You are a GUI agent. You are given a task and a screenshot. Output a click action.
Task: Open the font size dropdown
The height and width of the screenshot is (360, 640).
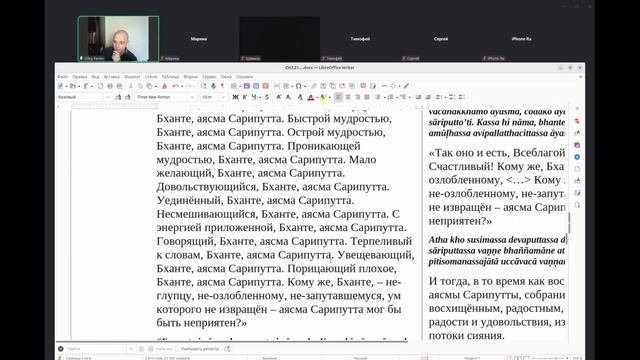223,97
